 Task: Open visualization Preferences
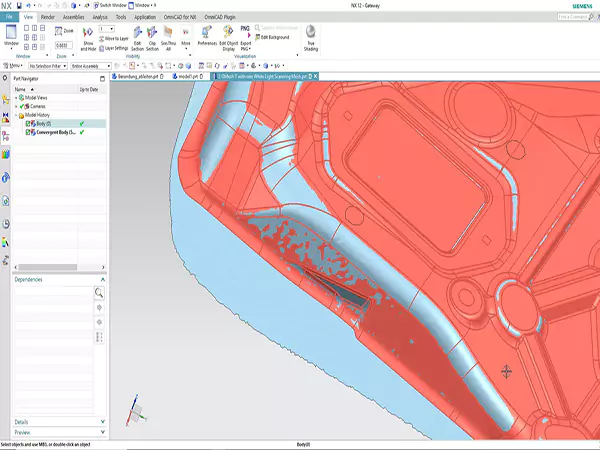coord(207,36)
